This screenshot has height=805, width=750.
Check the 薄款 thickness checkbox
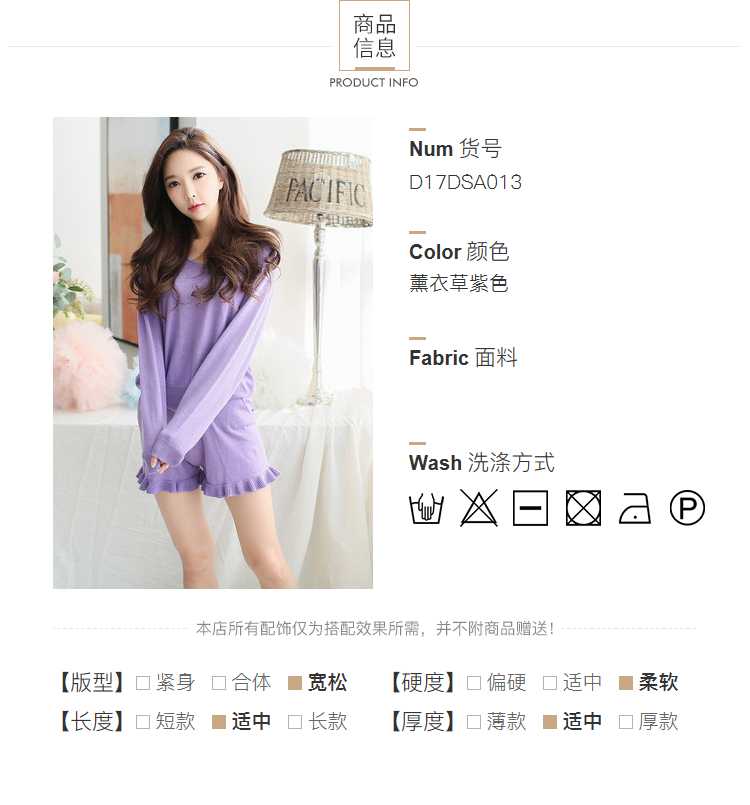tap(474, 722)
